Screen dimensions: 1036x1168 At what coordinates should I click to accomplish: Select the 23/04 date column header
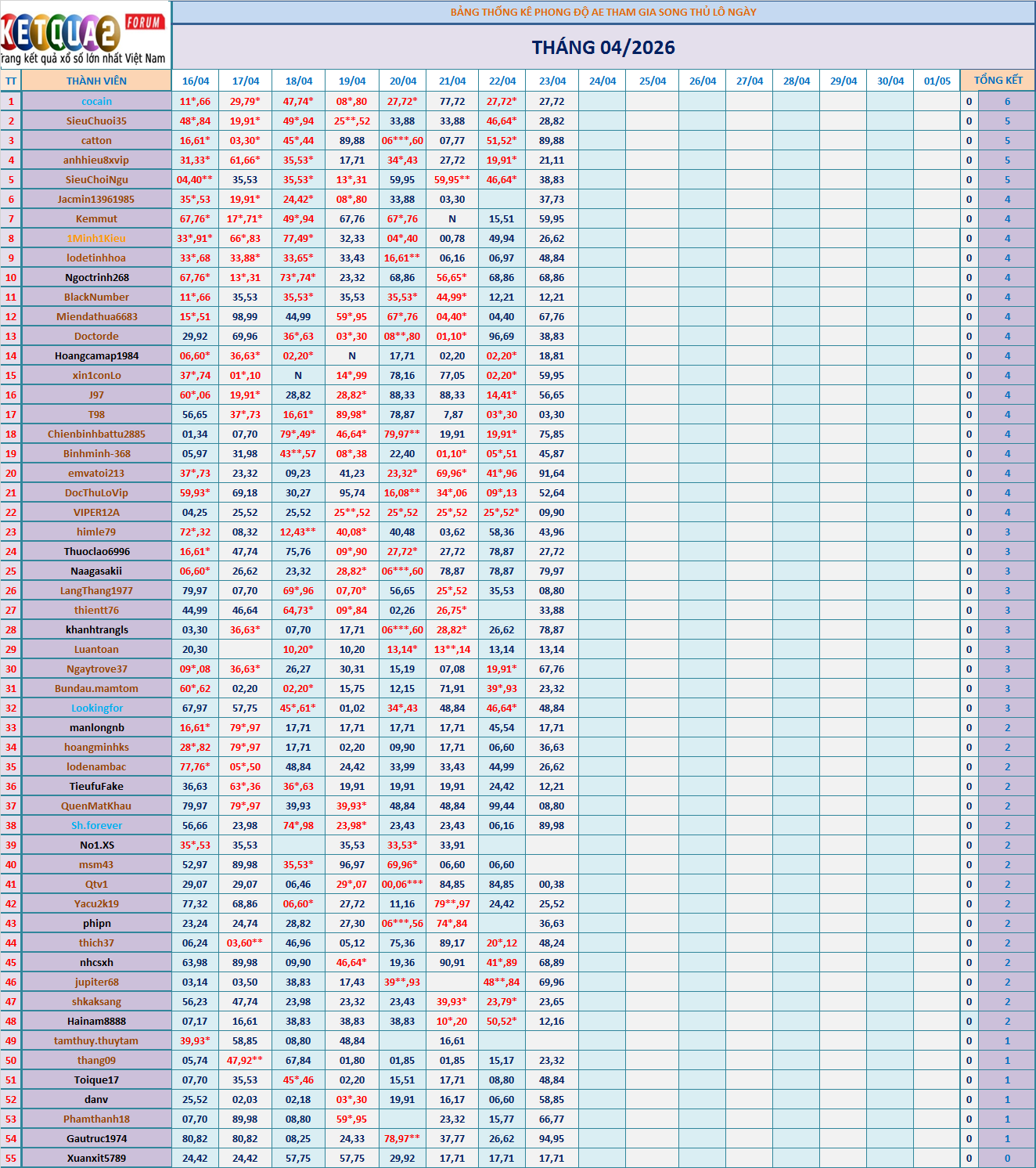click(x=552, y=81)
